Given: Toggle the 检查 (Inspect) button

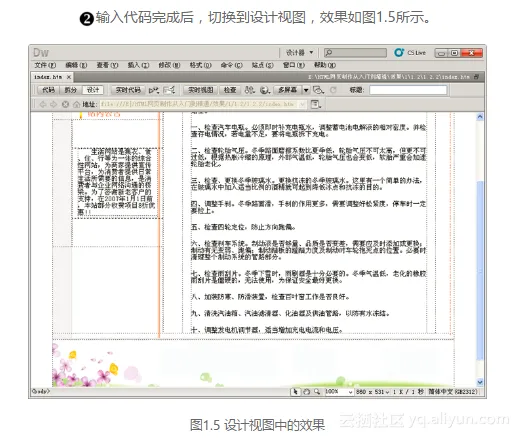Looking at the screenshot, I should pyautogui.click(x=230, y=90).
